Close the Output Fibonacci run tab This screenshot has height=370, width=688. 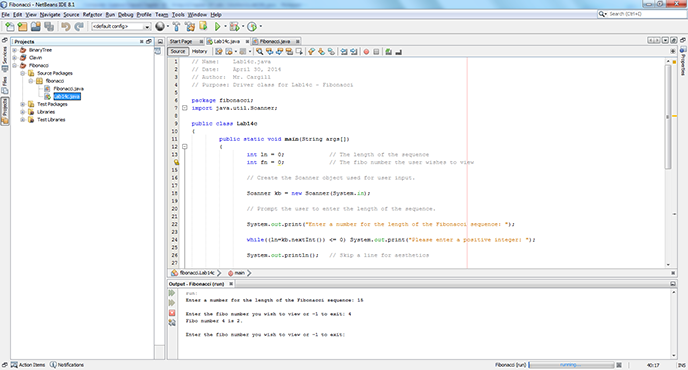[x=231, y=284]
